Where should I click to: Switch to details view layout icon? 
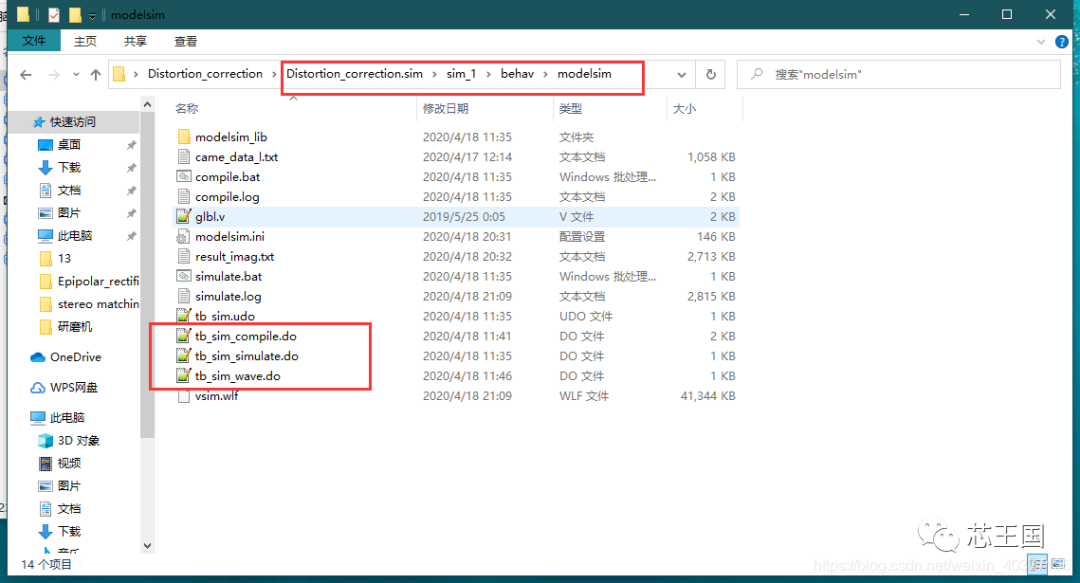click(1037, 564)
